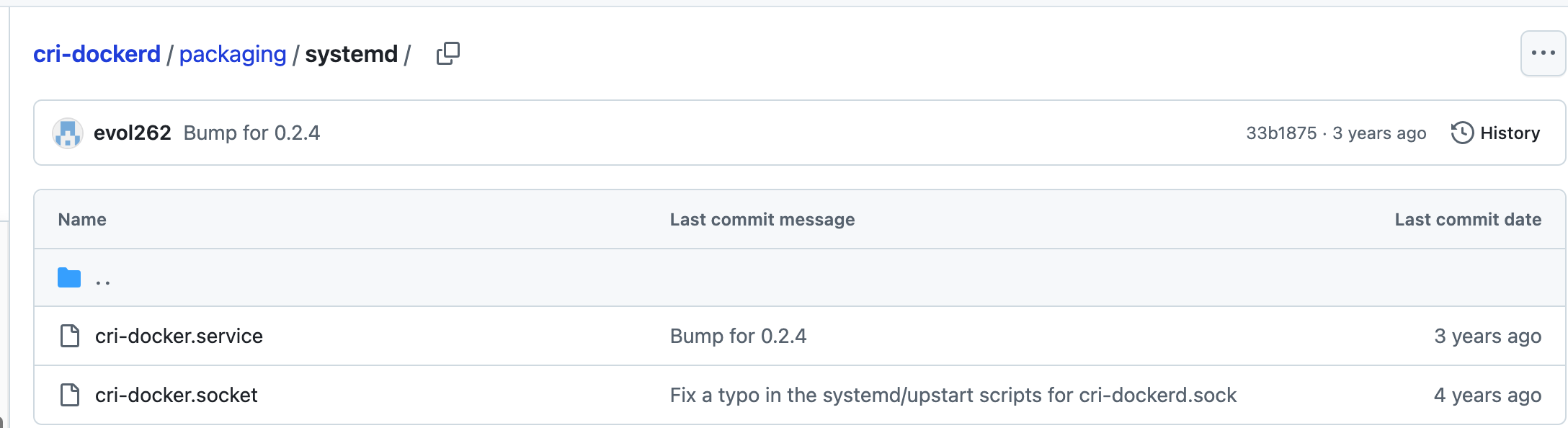Click the cri-docker.socket file icon
1568x428 pixels.
[70, 395]
